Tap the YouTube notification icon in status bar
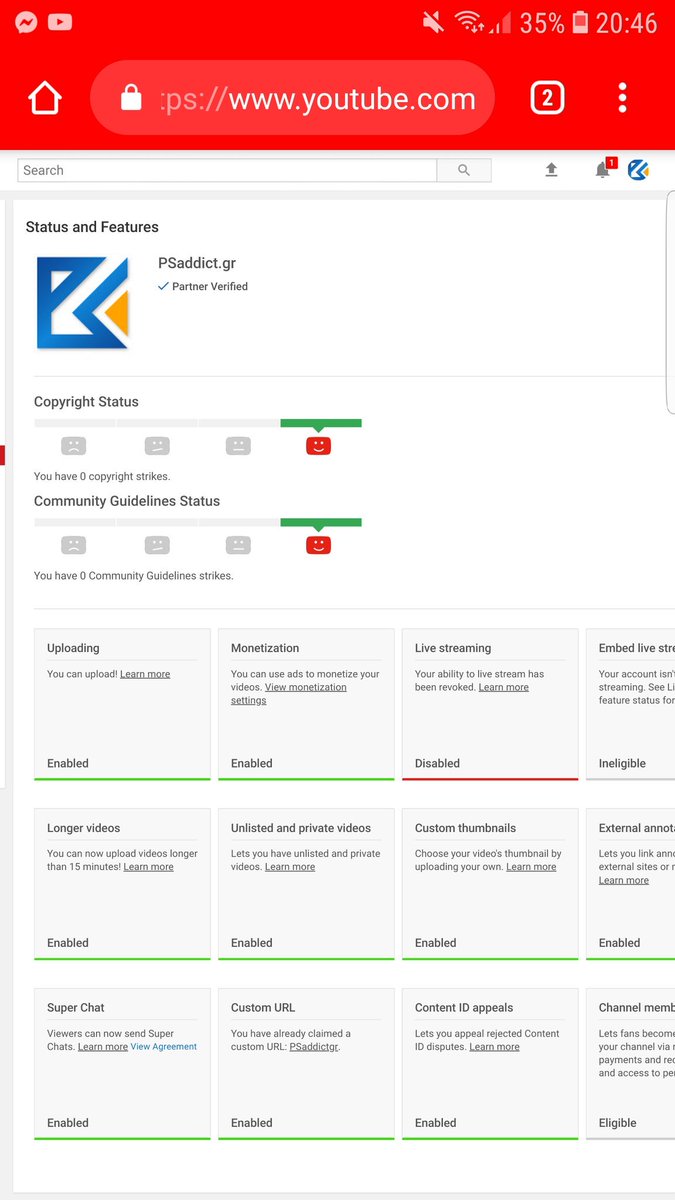 (60, 22)
